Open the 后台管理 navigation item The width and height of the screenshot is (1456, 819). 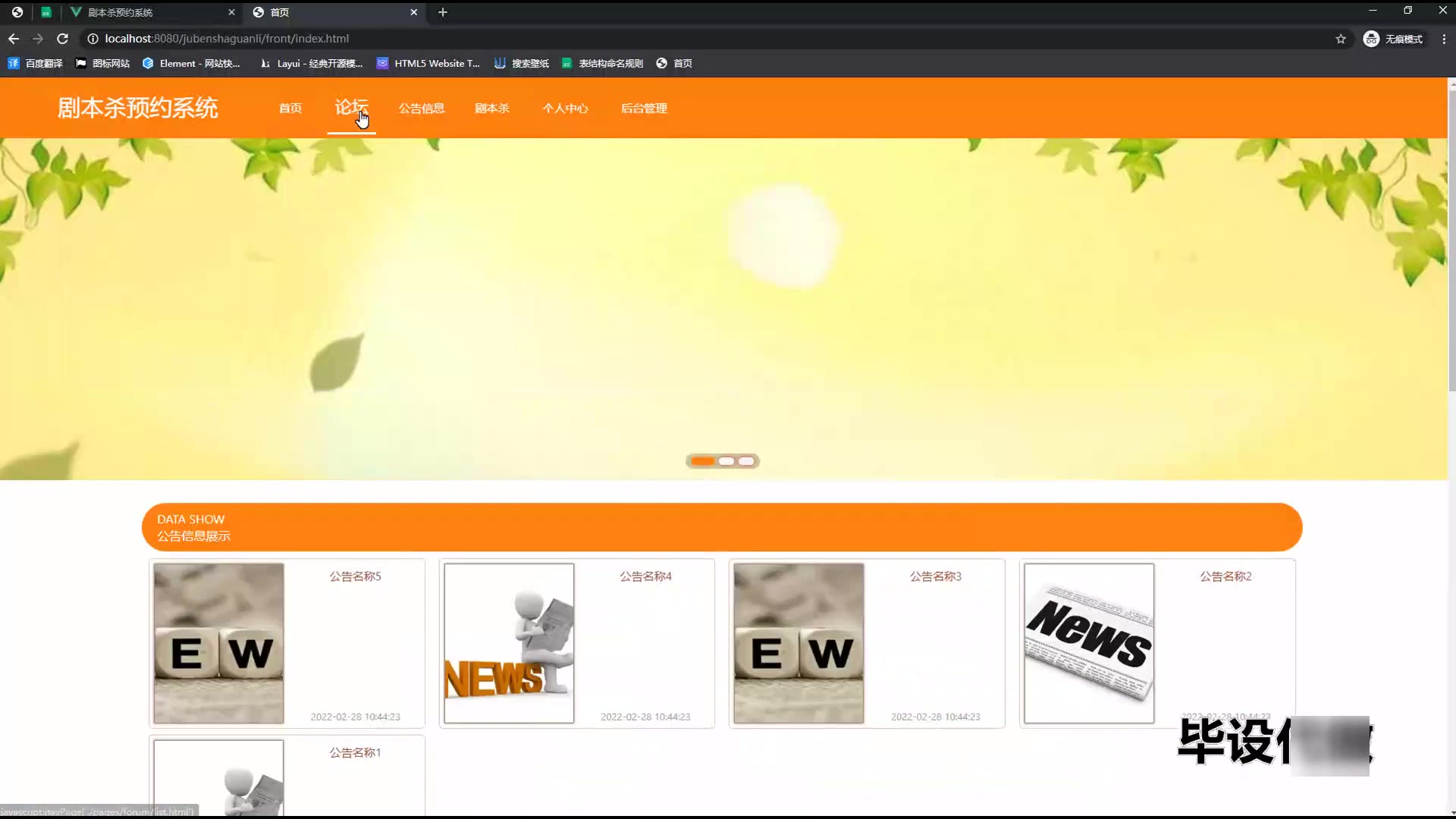coord(644,108)
